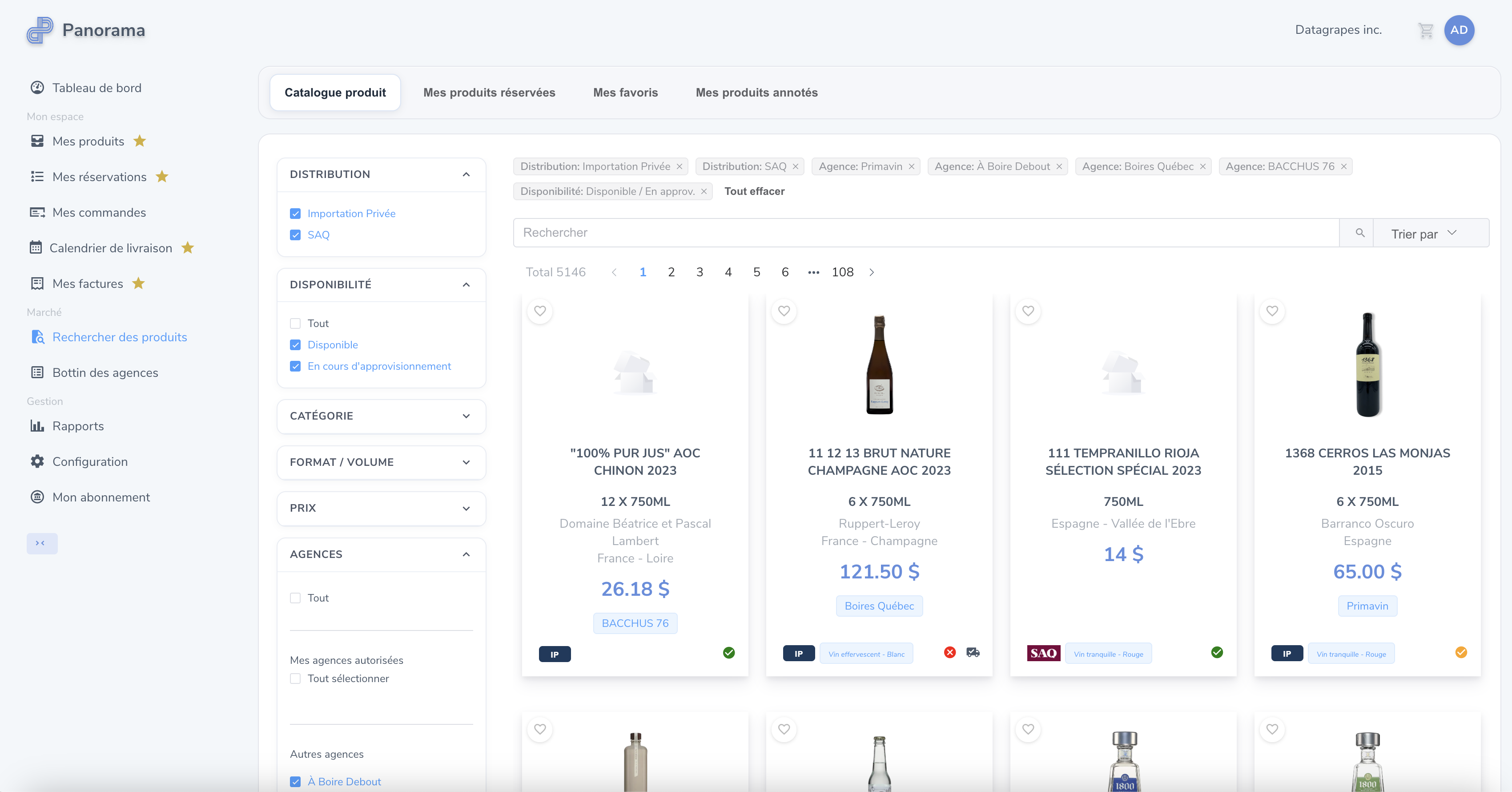Favorite the 11 12 13 Brut Nature heart icon

pos(784,311)
